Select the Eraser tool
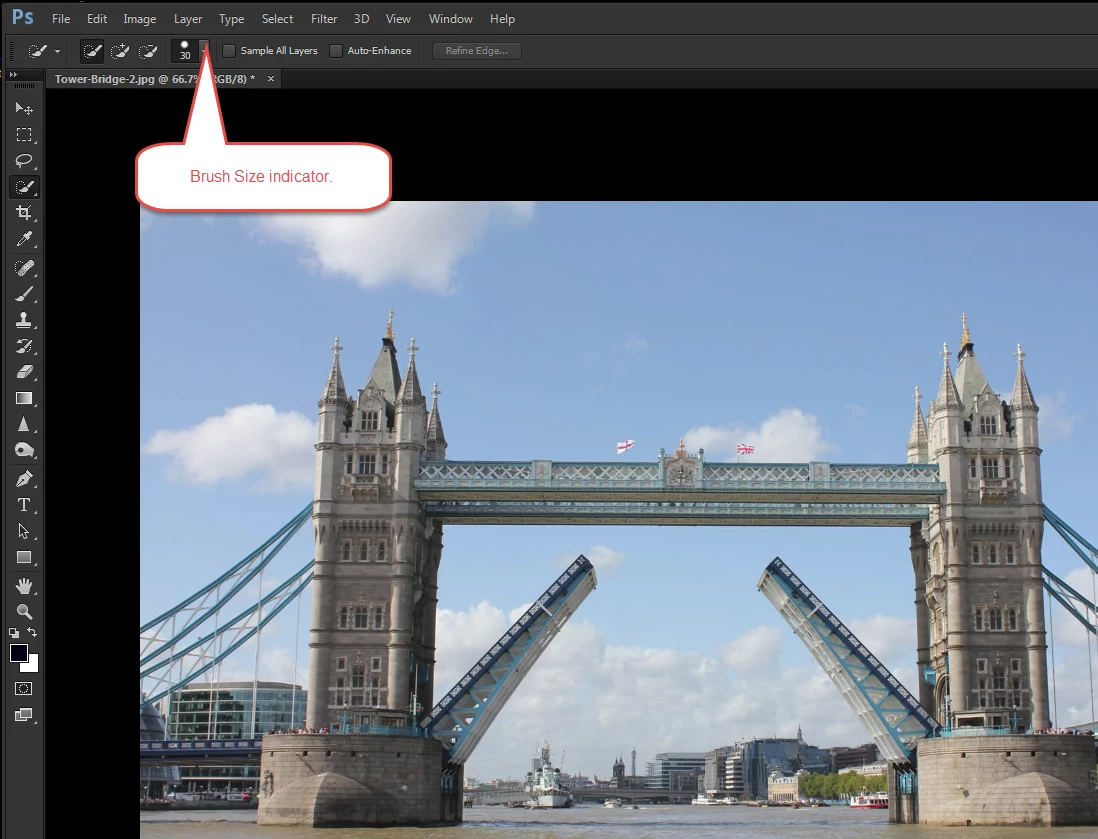 [24, 372]
